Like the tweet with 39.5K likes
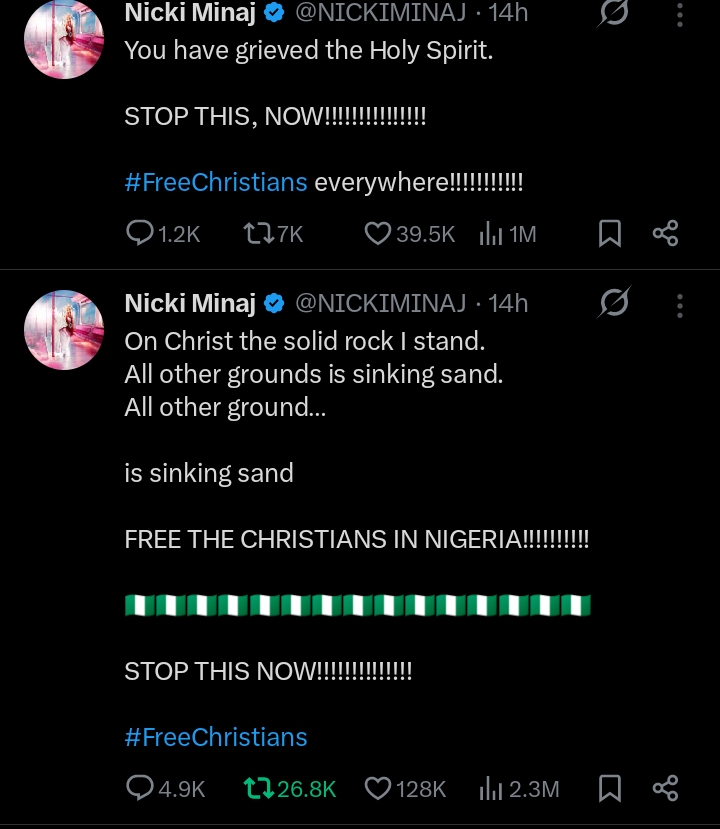The height and width of the screenshot is (829, 720). [x=377, y=234]
